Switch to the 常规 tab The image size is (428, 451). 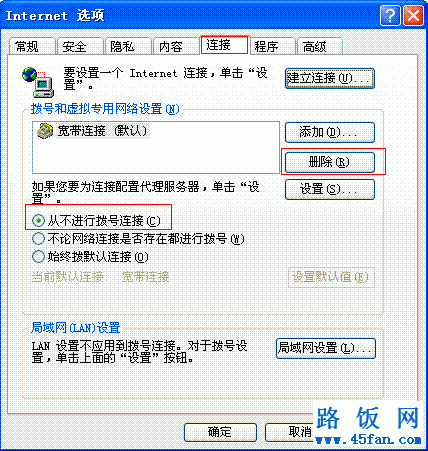tap(32, 46)
